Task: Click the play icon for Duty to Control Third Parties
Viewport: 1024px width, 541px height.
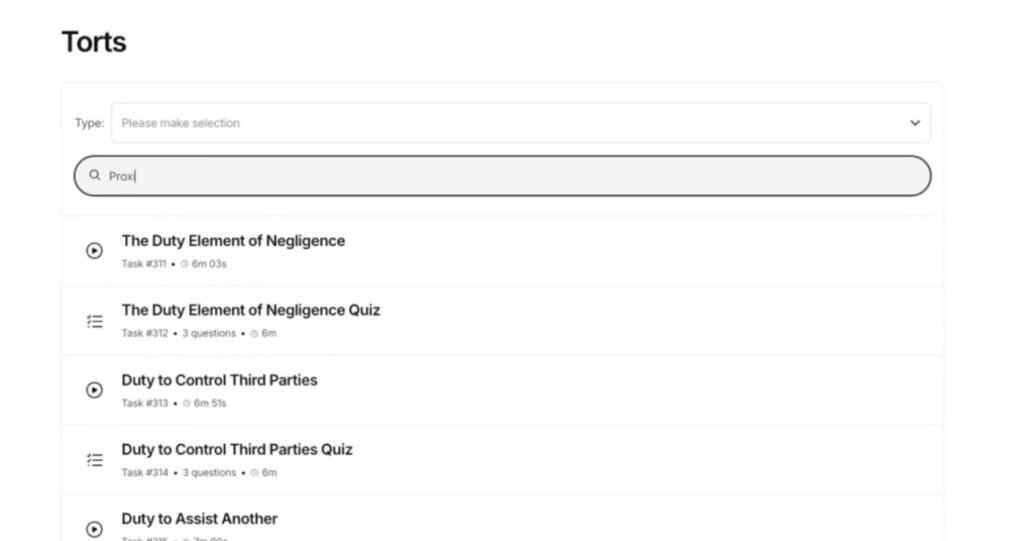Action: pos(95,390)
